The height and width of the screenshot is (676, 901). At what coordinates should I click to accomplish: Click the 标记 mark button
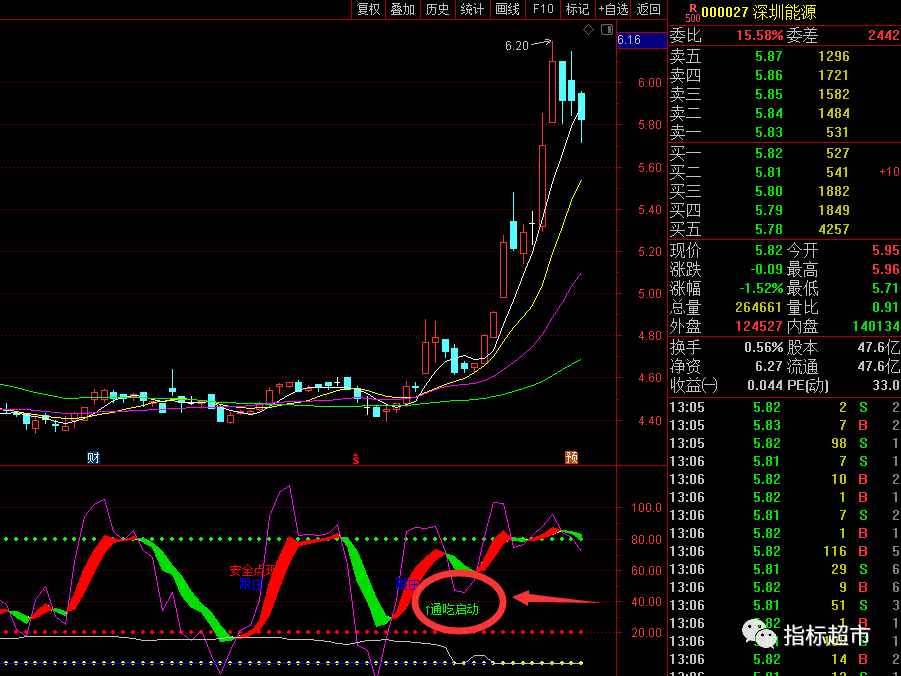coord(577,9)
